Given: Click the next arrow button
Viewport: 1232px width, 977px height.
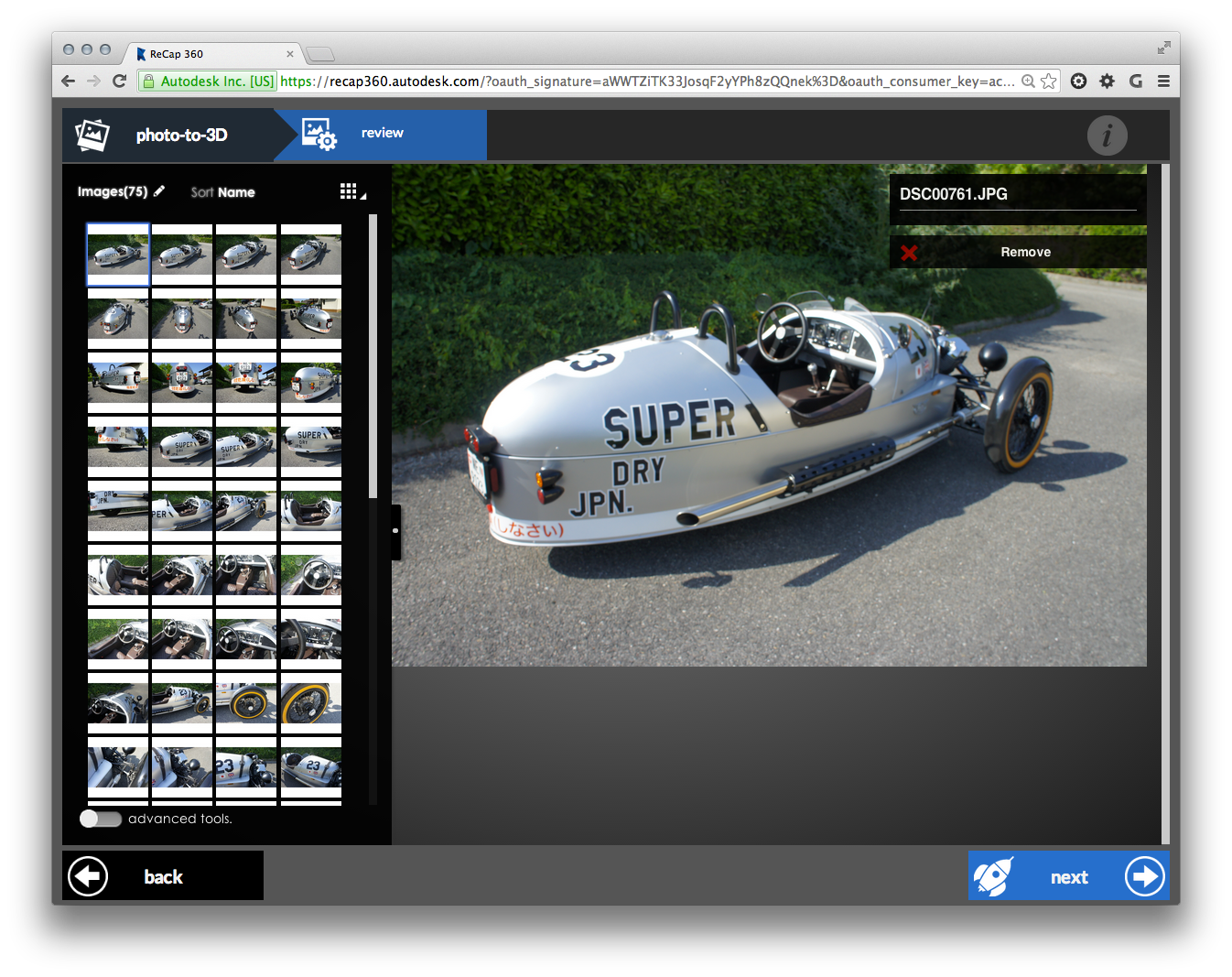Looking at the screenshot, I should 1144,876.
